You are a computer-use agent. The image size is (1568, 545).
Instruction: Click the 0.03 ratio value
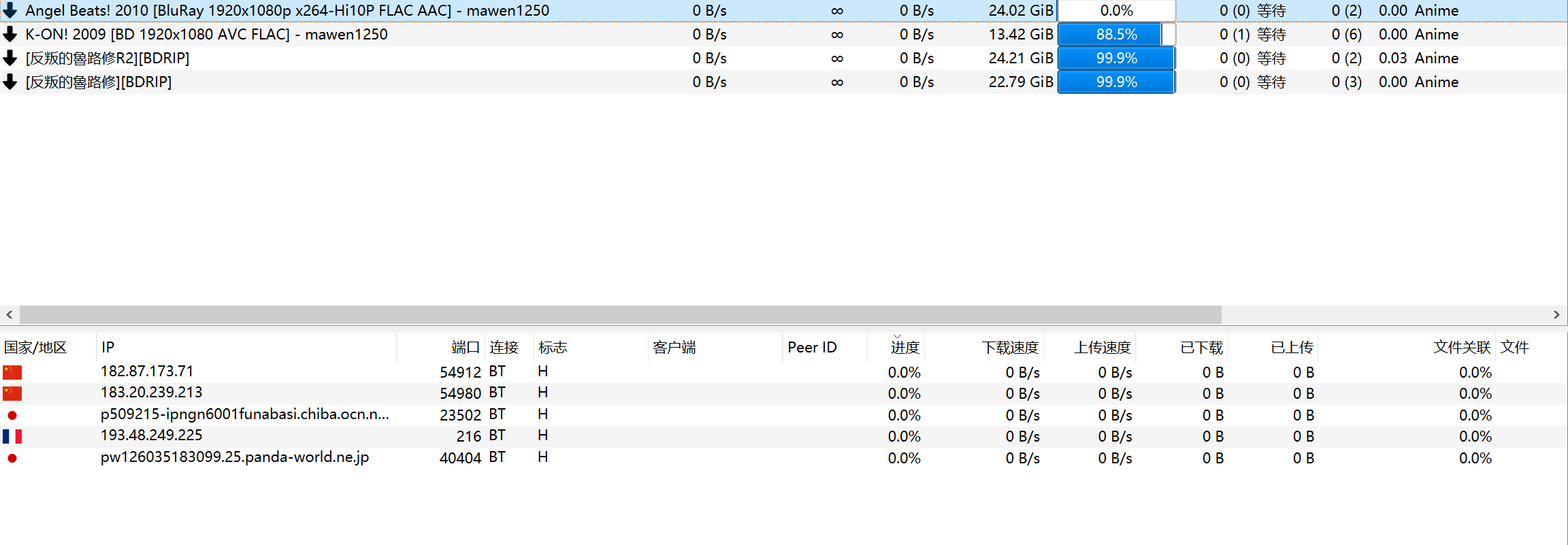pos(1393,58)
